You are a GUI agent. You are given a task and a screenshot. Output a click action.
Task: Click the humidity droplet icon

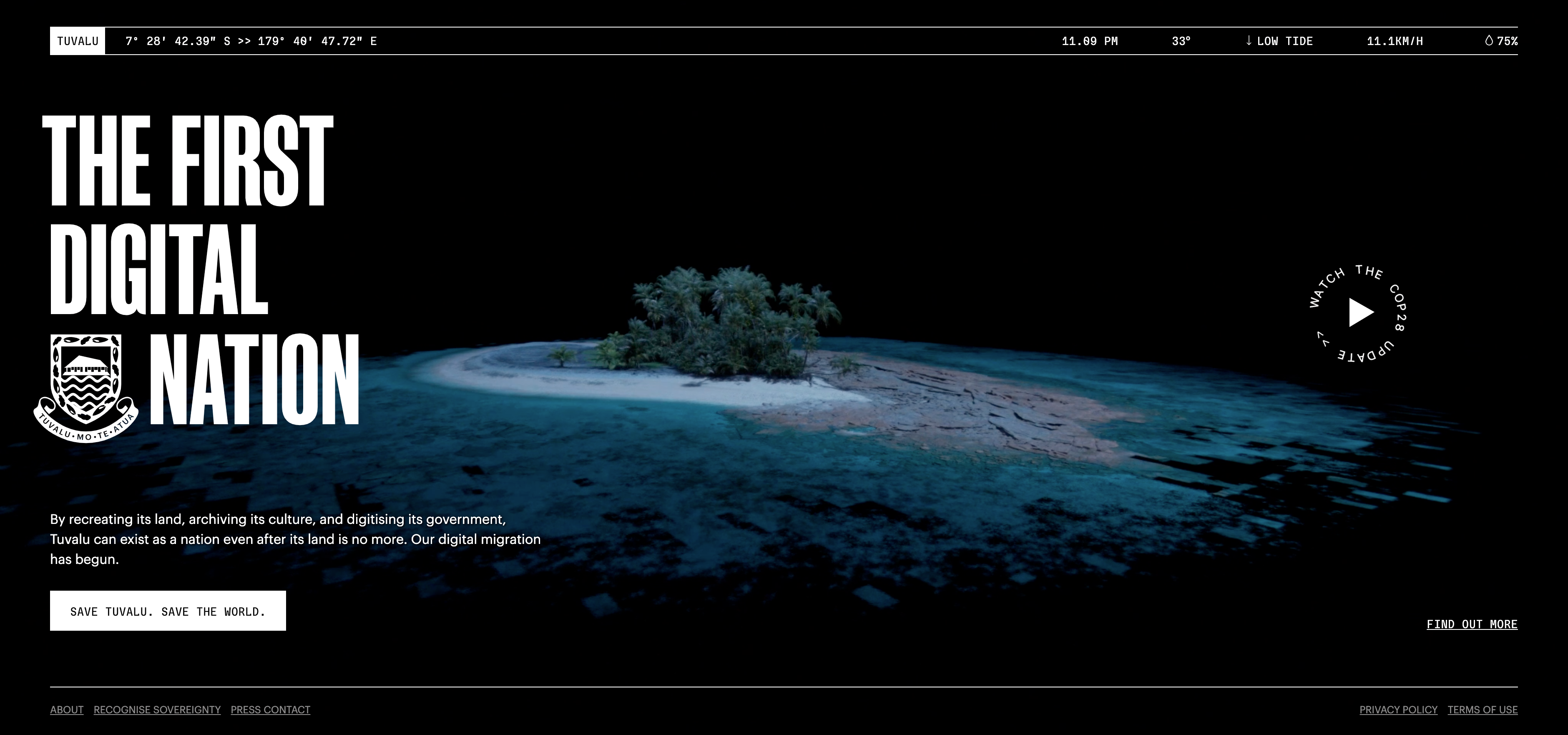click(x=1489, y=41)
